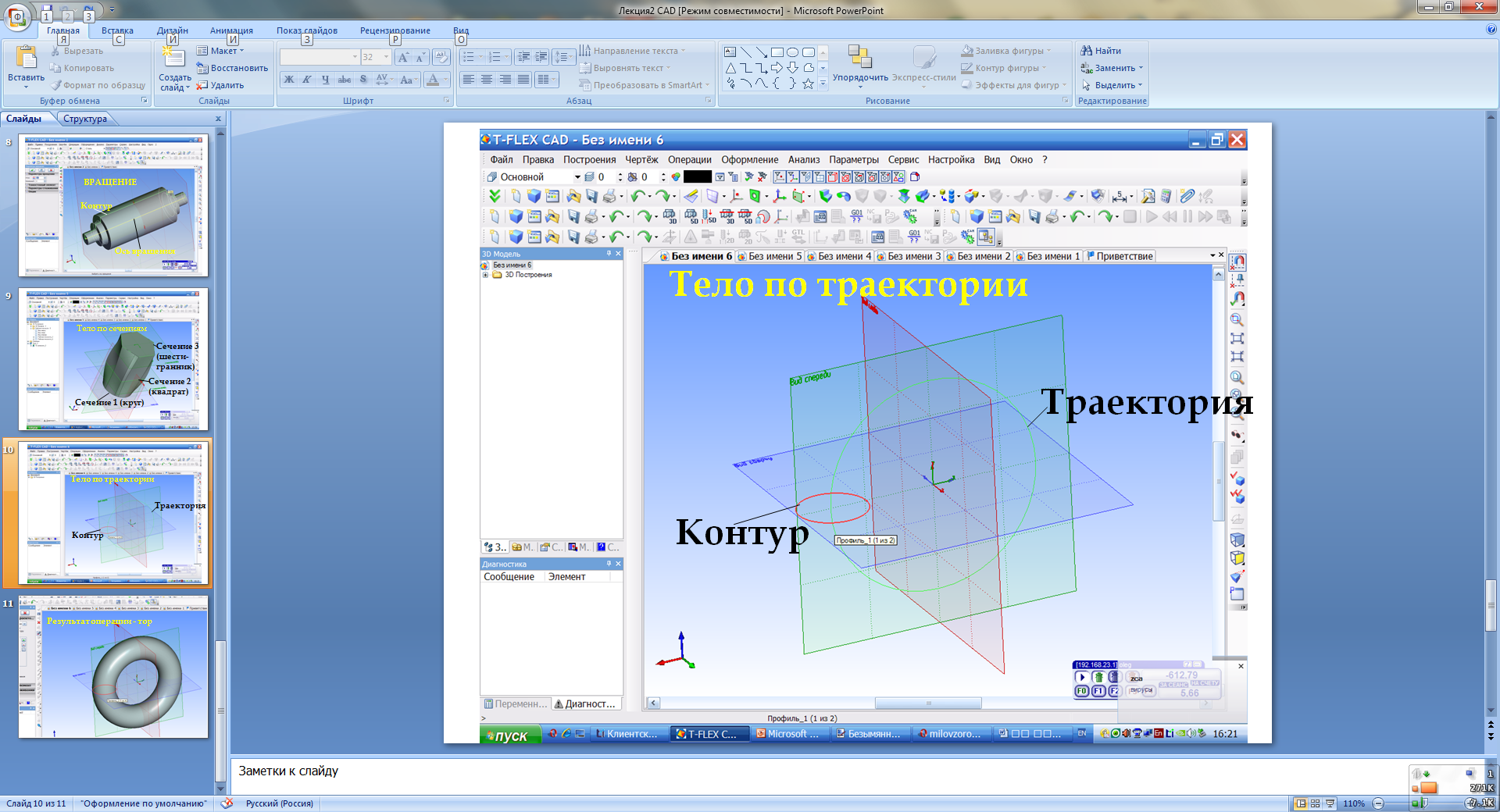Screen dimensions: 1500x812
Task: Switch to the Структура outline tab
Action: coord(85,119)
